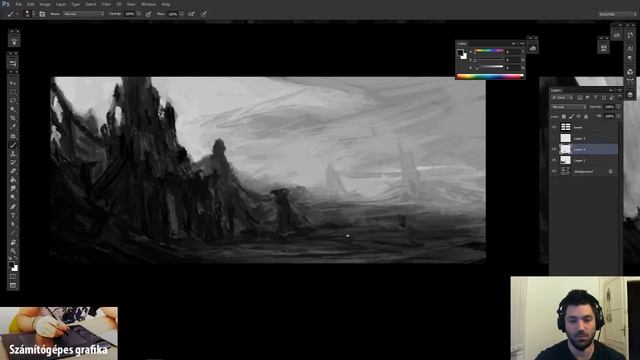Open the Color panel flyout menu

tap(522, 43)
